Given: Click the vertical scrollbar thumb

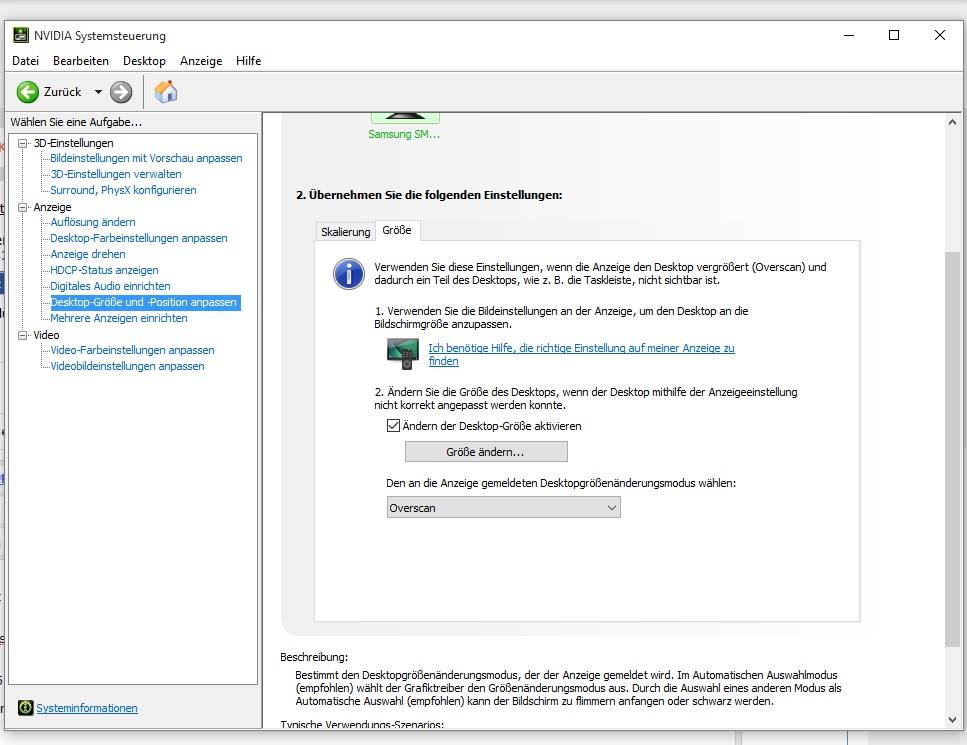Looking at the screenshot, I should point(952,449).
